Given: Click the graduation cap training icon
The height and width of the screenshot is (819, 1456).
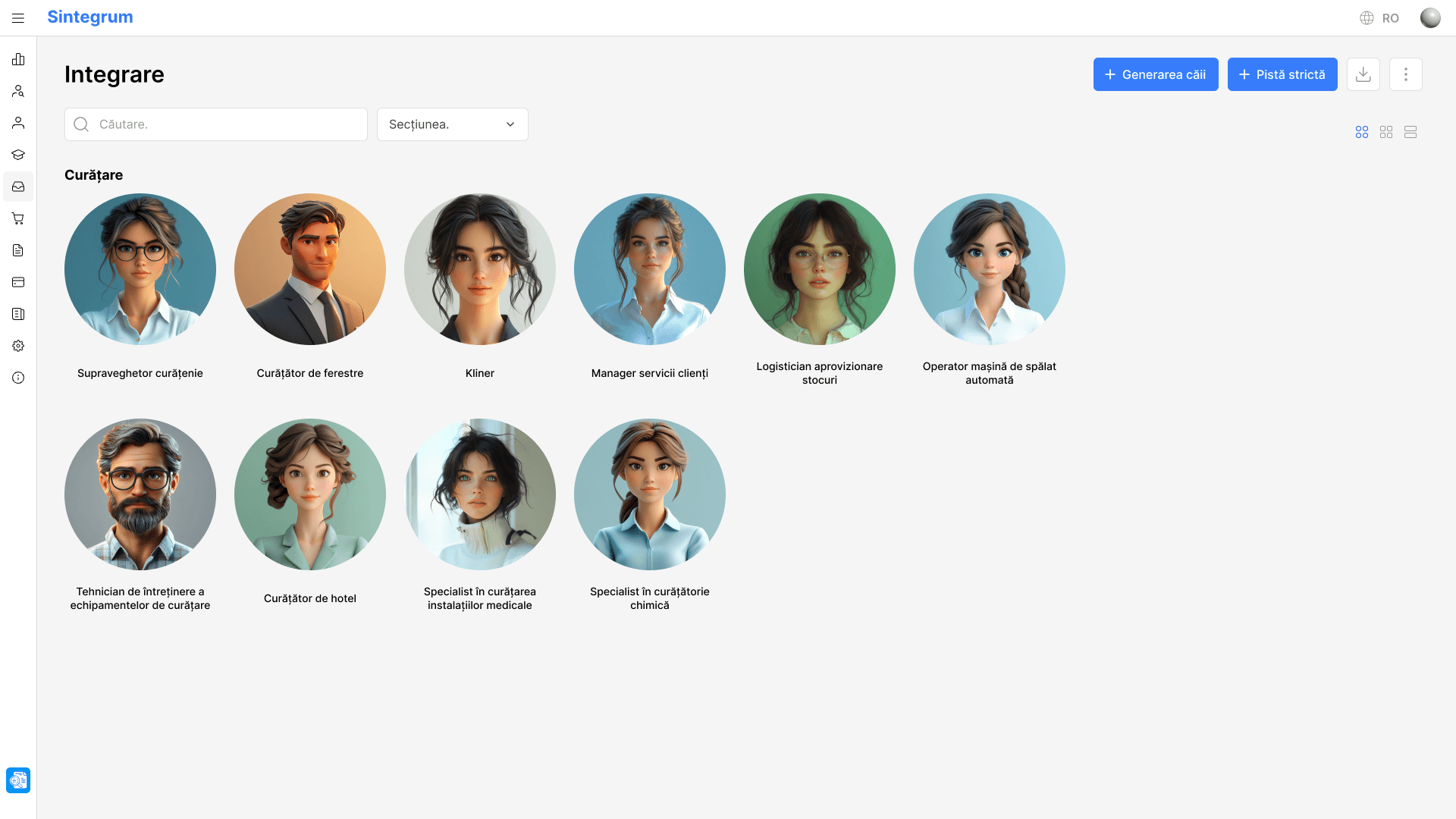Looking at the screenshot, I should click(x=18, y=155).
